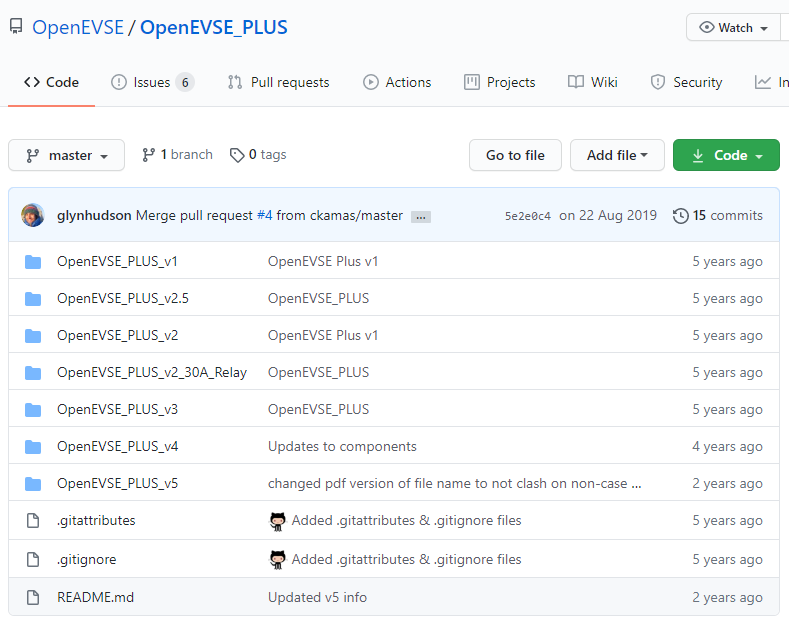Viewport: 789px width, 631px height.
Task: Go to the Pull requests tab
Action: click(278, 82)
